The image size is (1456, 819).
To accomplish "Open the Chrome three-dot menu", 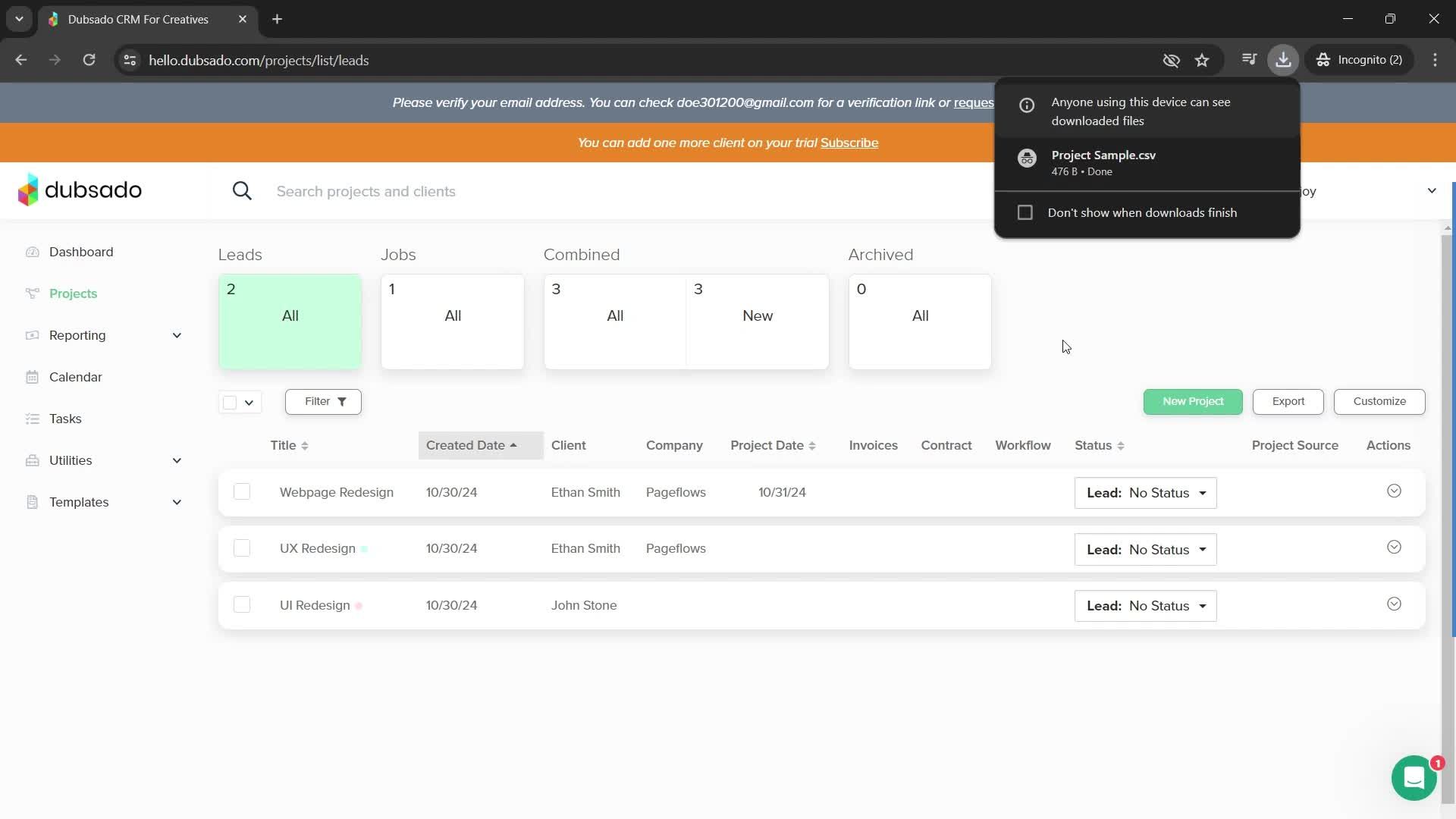I will [1435, 60].
